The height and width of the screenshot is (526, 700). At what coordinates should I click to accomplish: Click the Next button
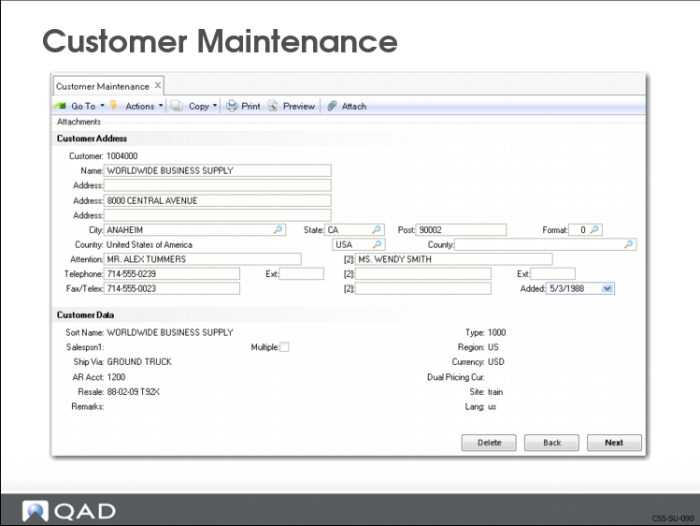click(x=614, y=443)
